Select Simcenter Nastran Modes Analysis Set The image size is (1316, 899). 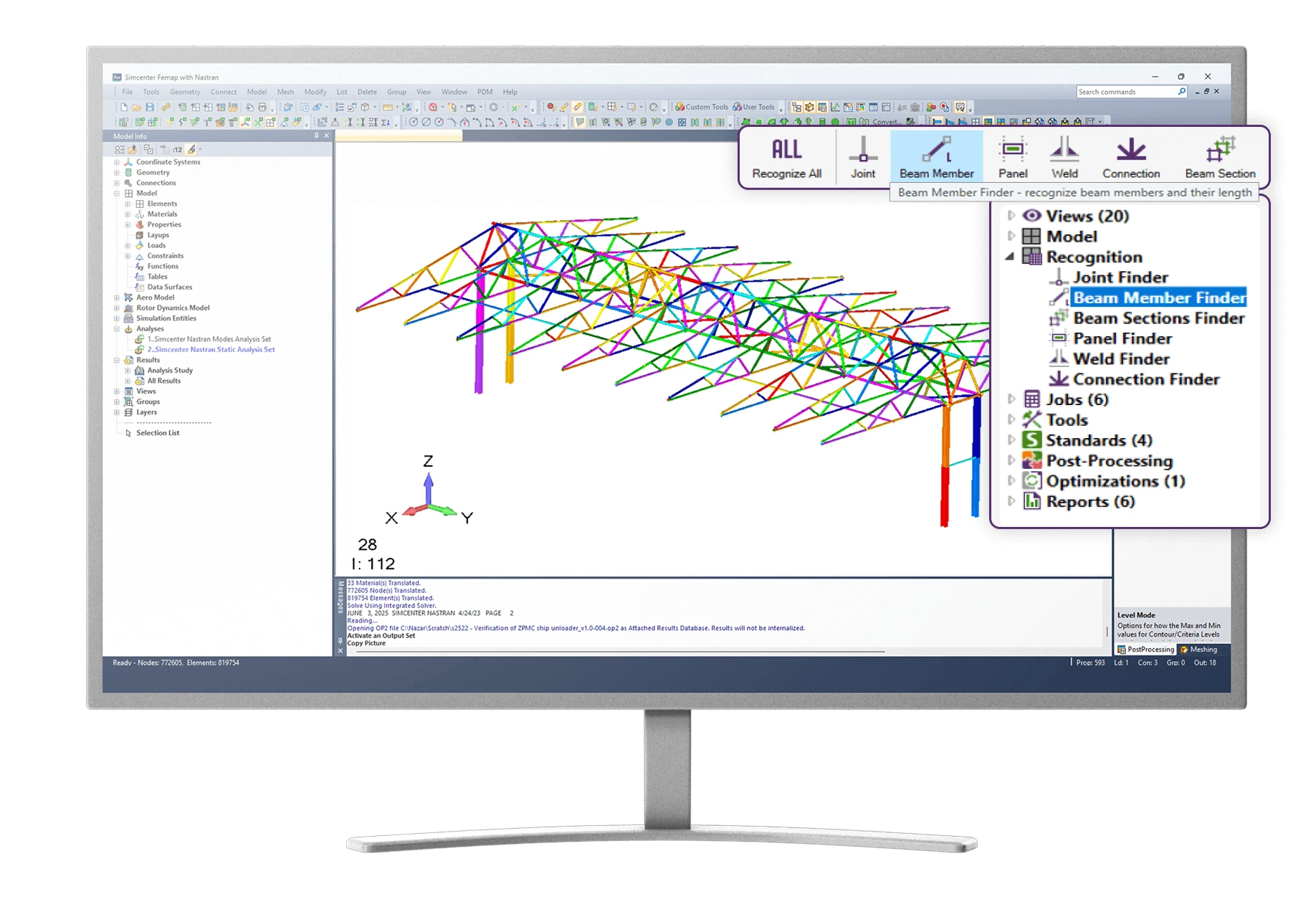(209, 339)
